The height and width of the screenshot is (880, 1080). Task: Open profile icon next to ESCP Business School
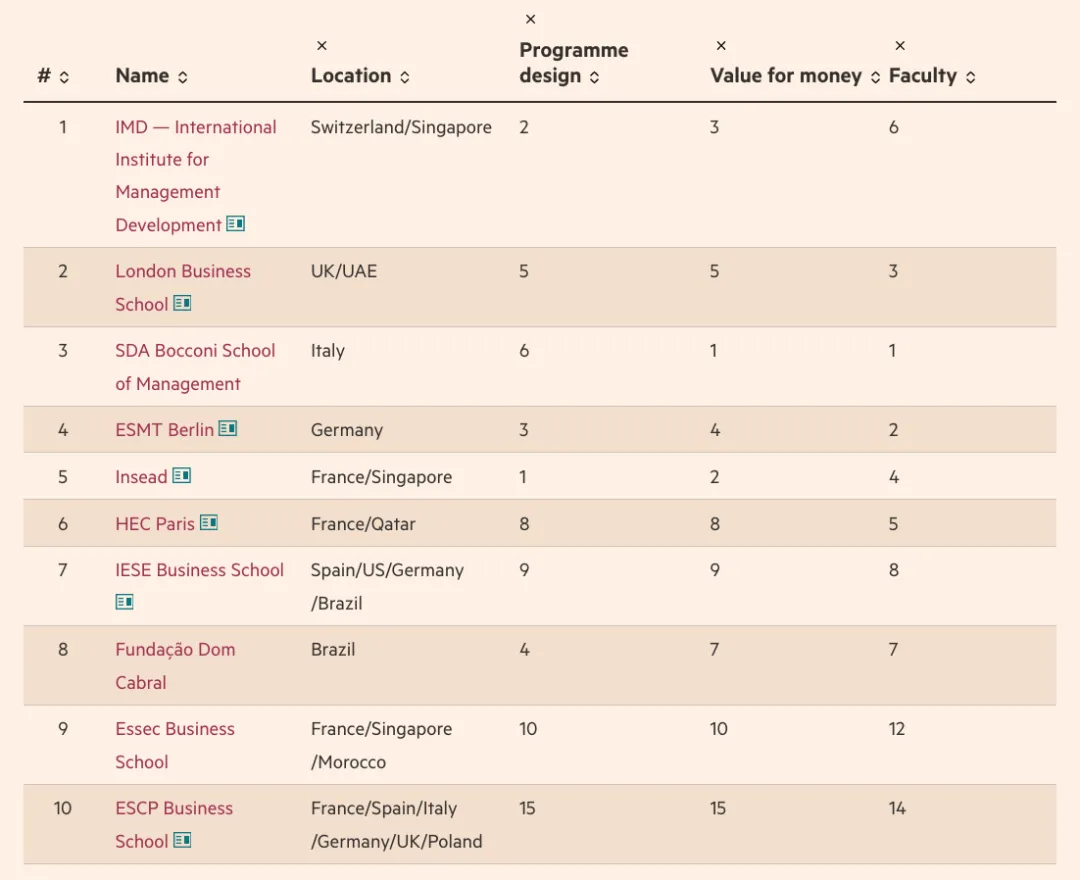182,840
